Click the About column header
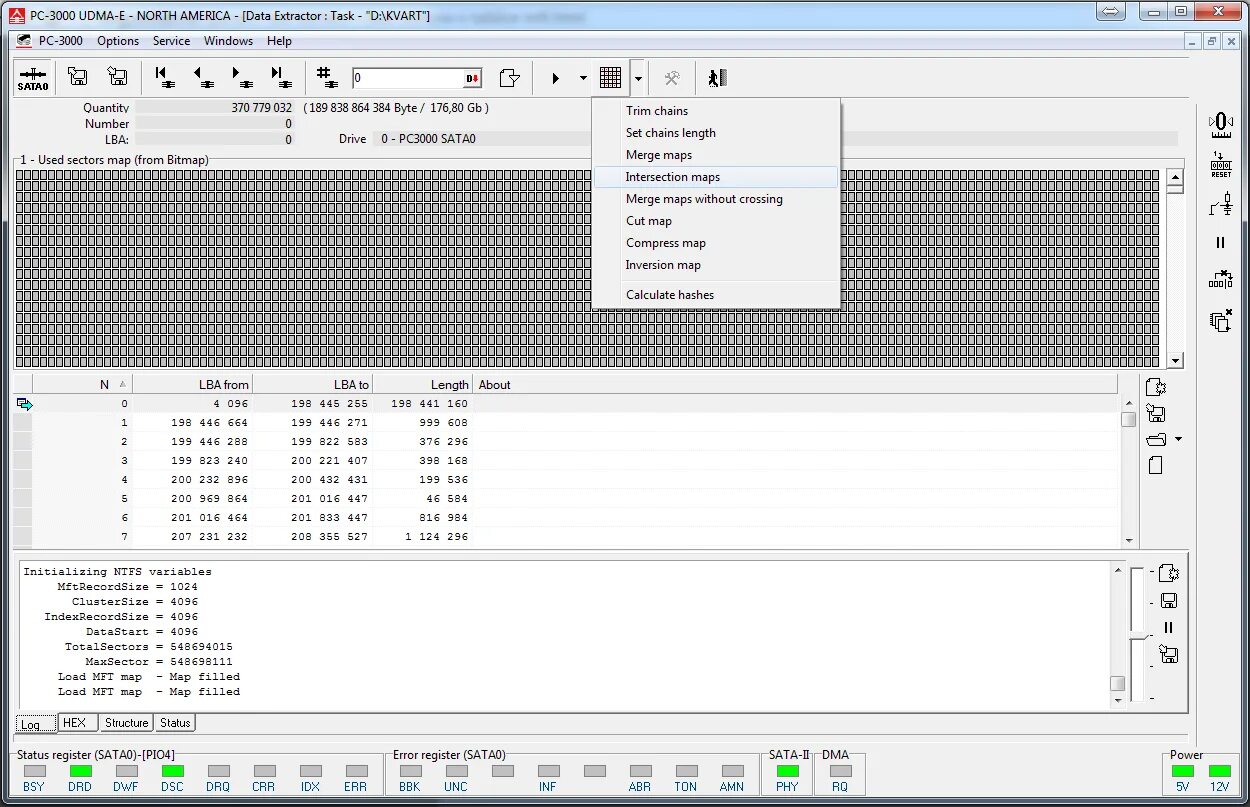Viewport: 1250px width, 807px height. [x=795, y=385]
